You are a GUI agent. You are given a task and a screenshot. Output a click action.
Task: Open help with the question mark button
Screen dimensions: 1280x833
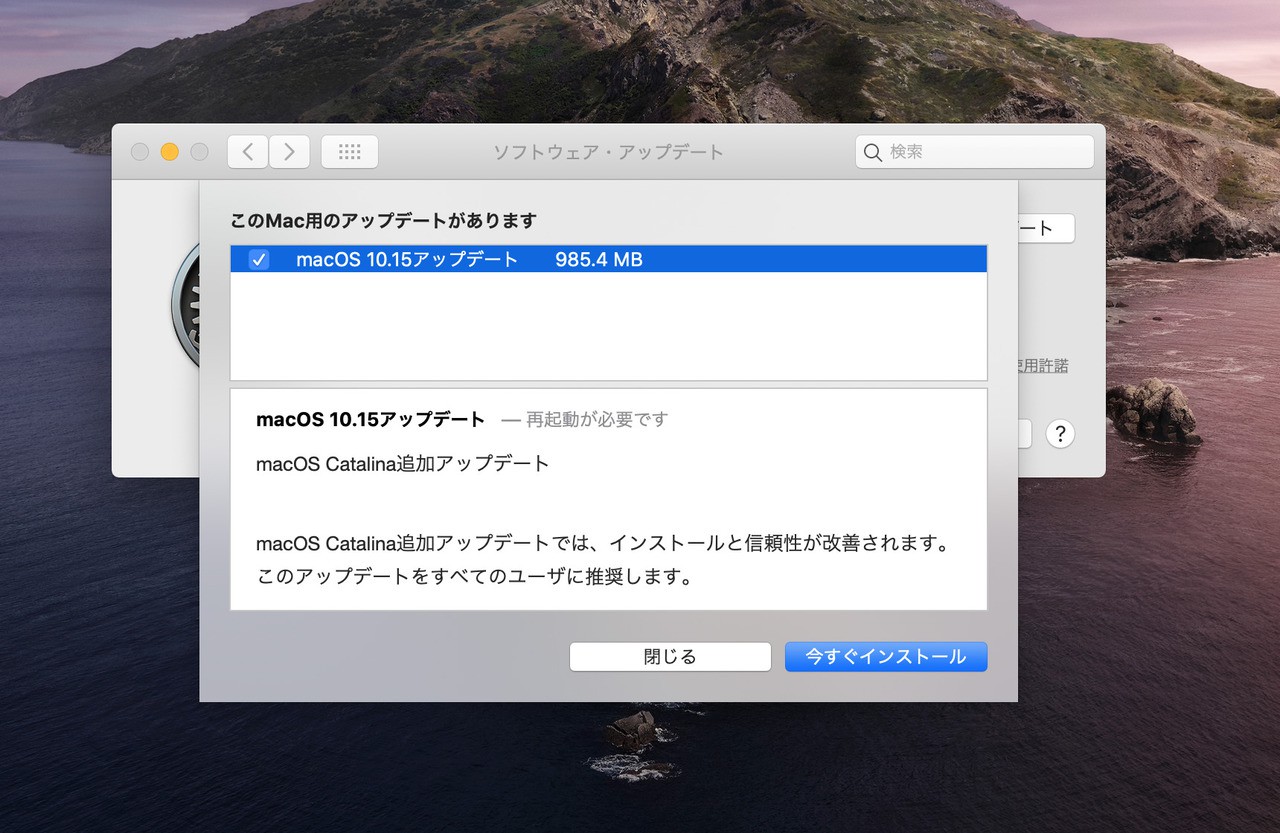(1060, 434)
